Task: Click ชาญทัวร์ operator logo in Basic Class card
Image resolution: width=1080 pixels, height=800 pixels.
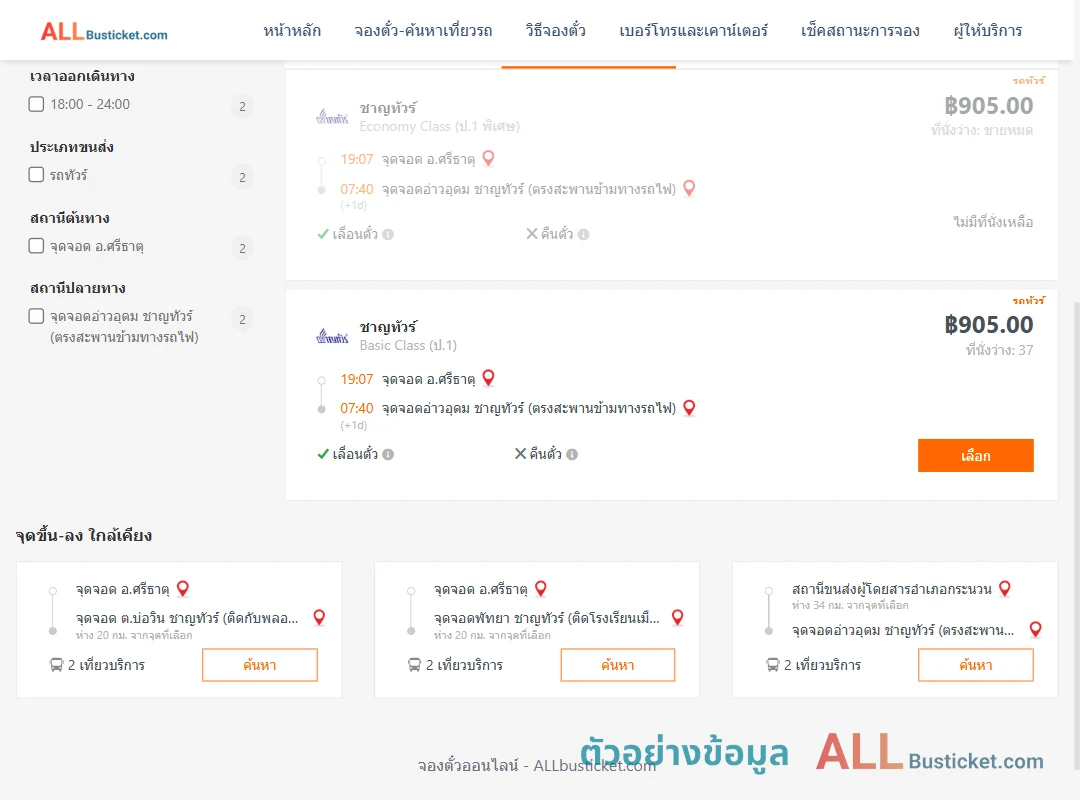Action: click(x=333, y=337)
